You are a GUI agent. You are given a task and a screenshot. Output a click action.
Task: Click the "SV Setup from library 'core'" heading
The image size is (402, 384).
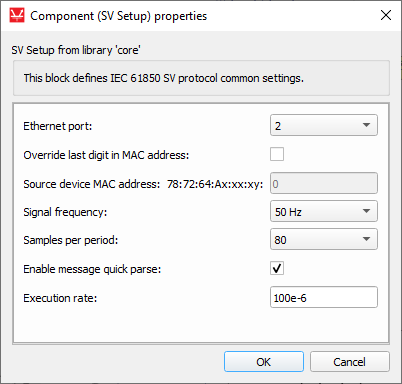tap(76, 50)
